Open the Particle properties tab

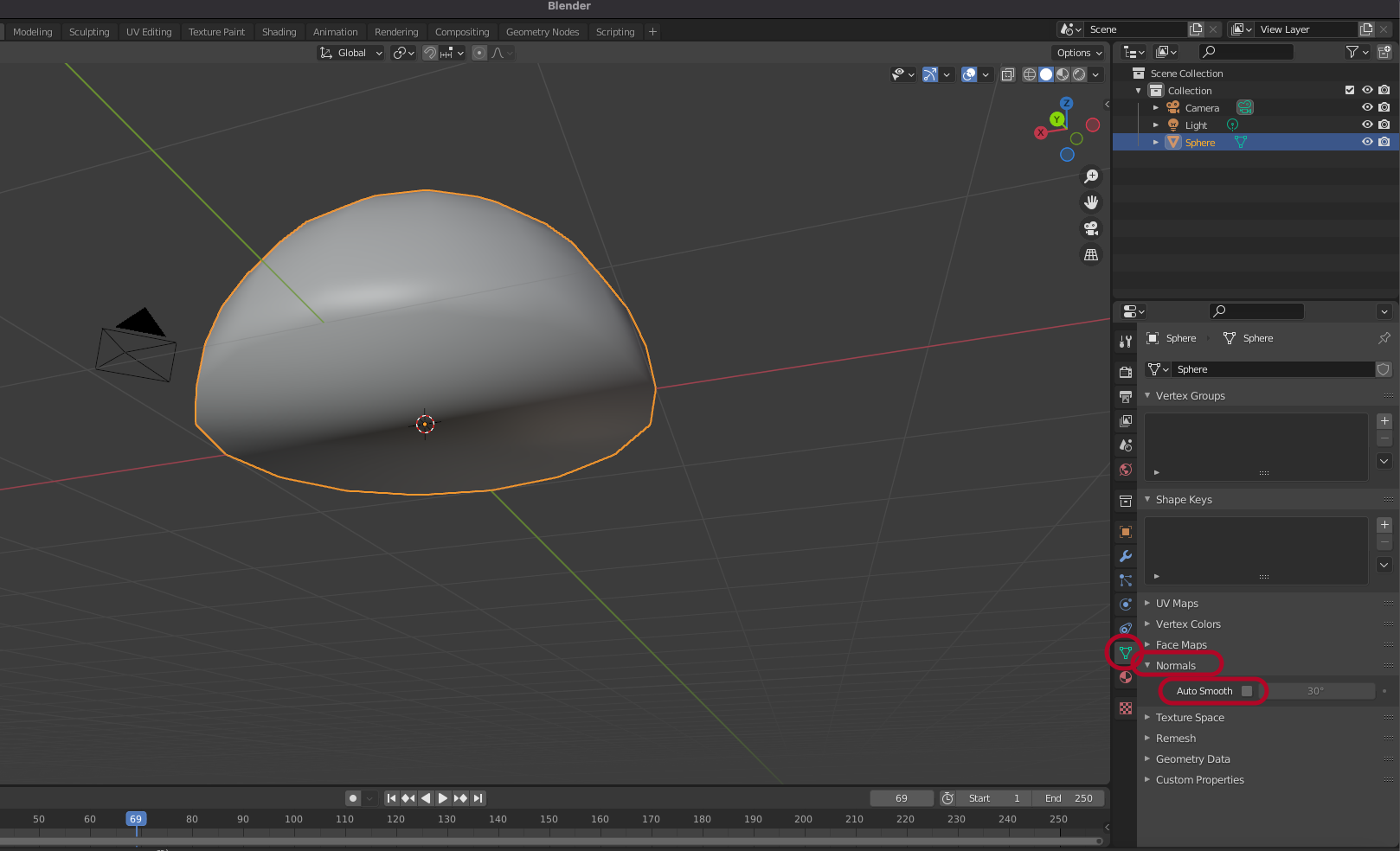(1126, 580)
